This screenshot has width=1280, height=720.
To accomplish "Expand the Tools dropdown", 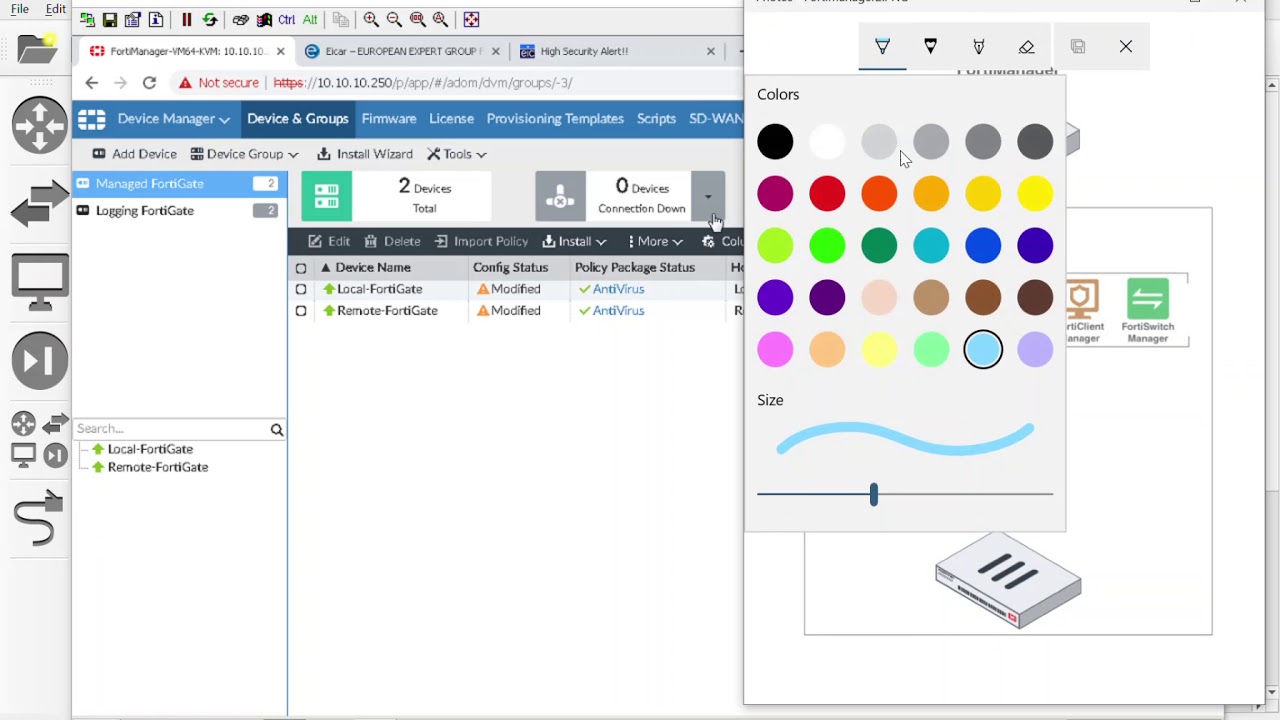I will (457, 154).
